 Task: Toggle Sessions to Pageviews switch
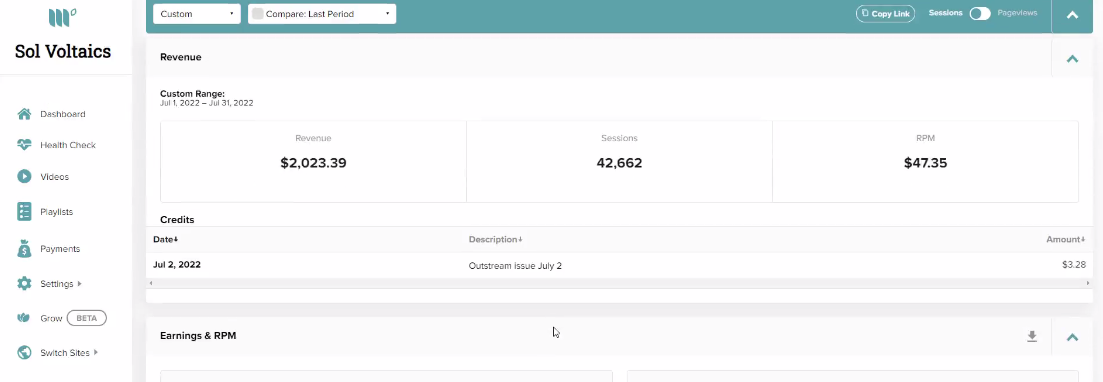tap(980, 13)
